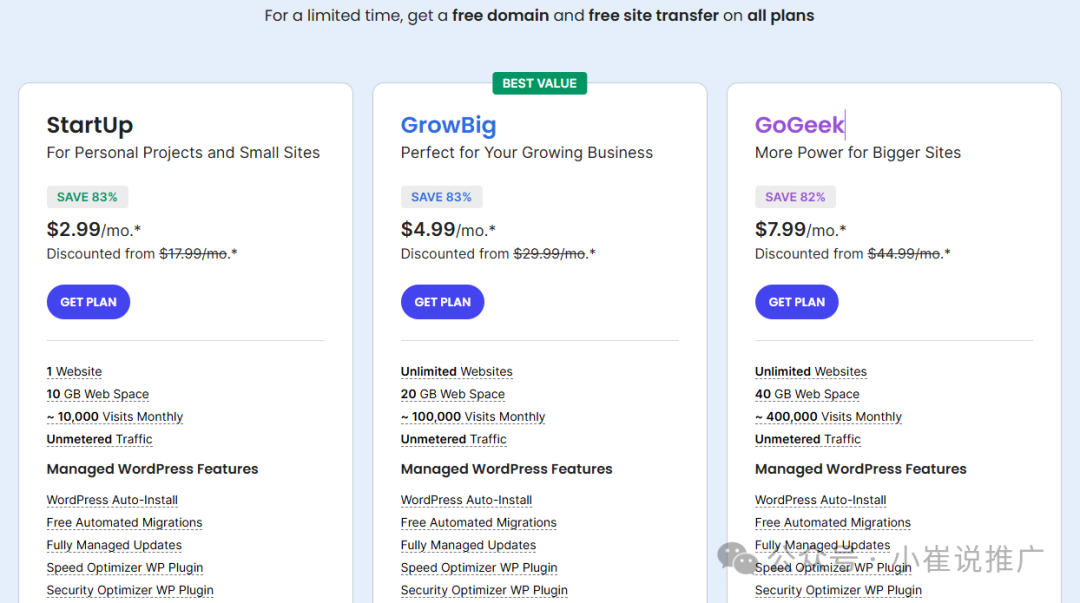Click the GoGeek SAVE 82% label

pos(795,197)
